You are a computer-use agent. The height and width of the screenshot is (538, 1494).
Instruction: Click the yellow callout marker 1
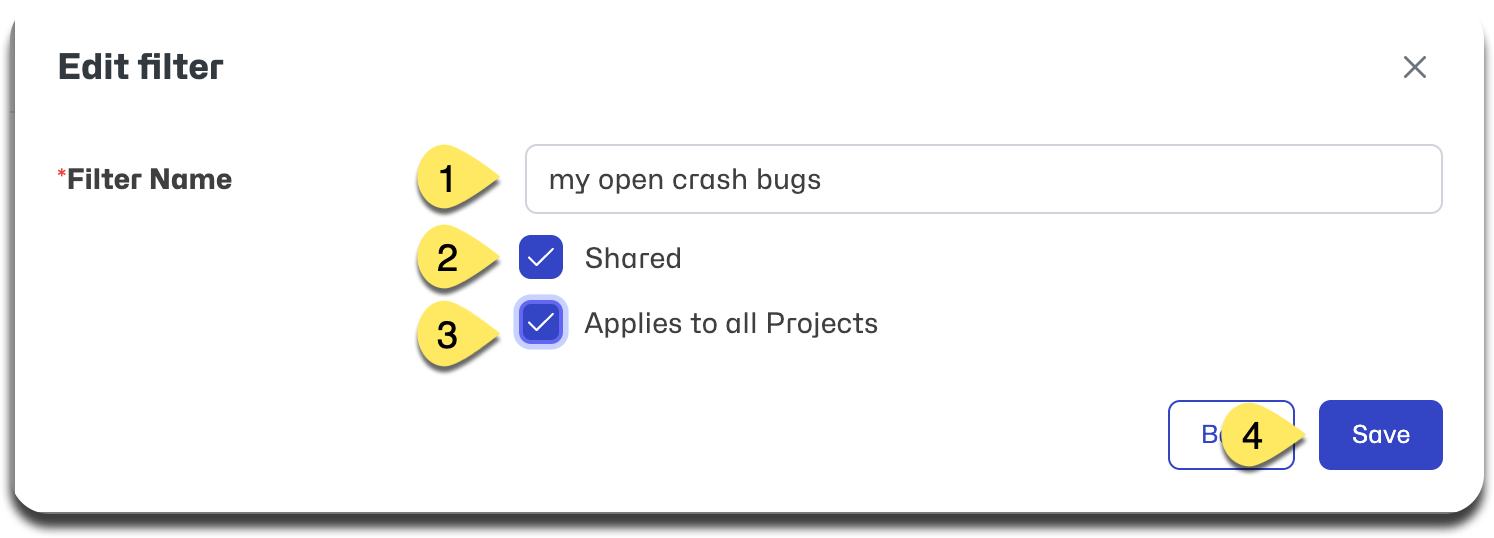pos(455,180)
